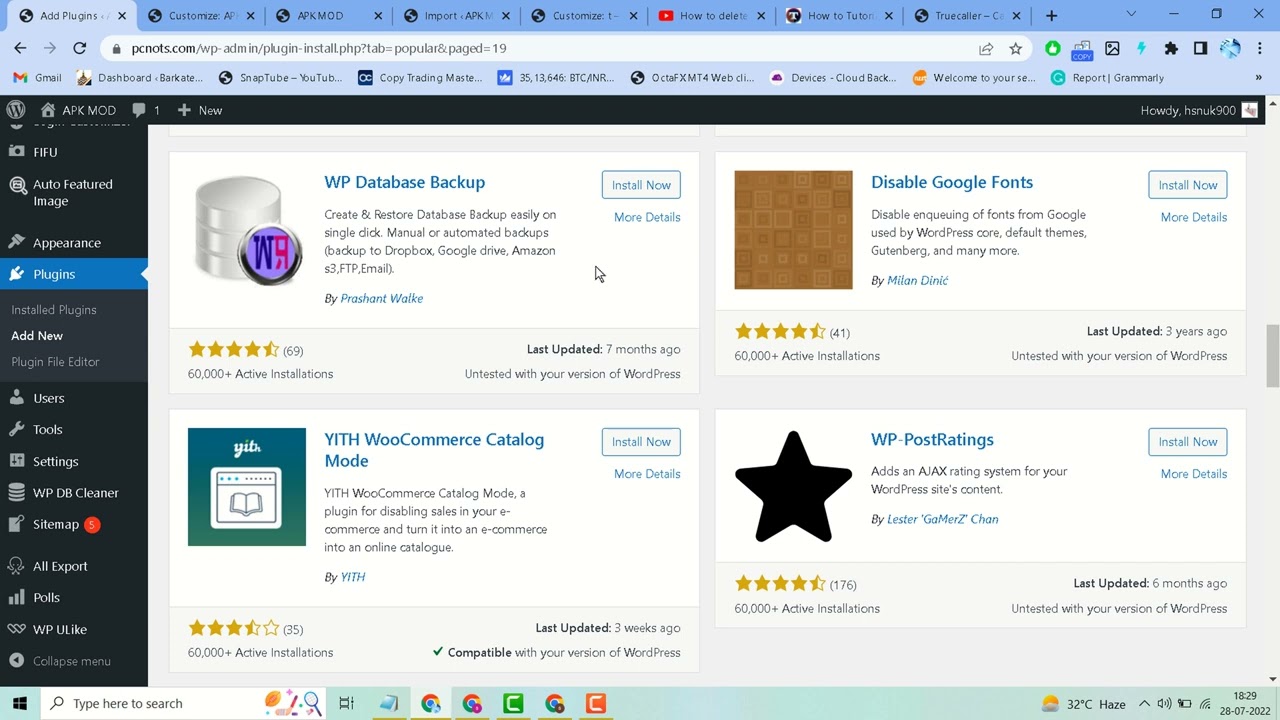
Task: Open the Howdy hsnuk900 account menu
Action: 1199,110
